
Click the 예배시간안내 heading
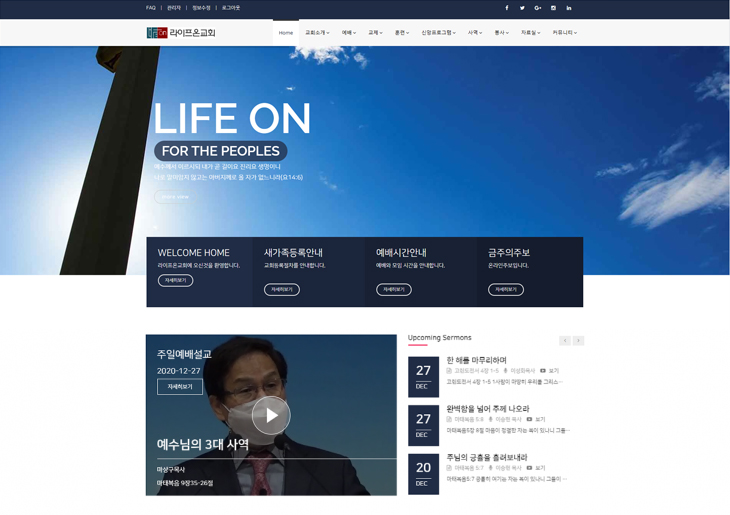coord(401,253)
